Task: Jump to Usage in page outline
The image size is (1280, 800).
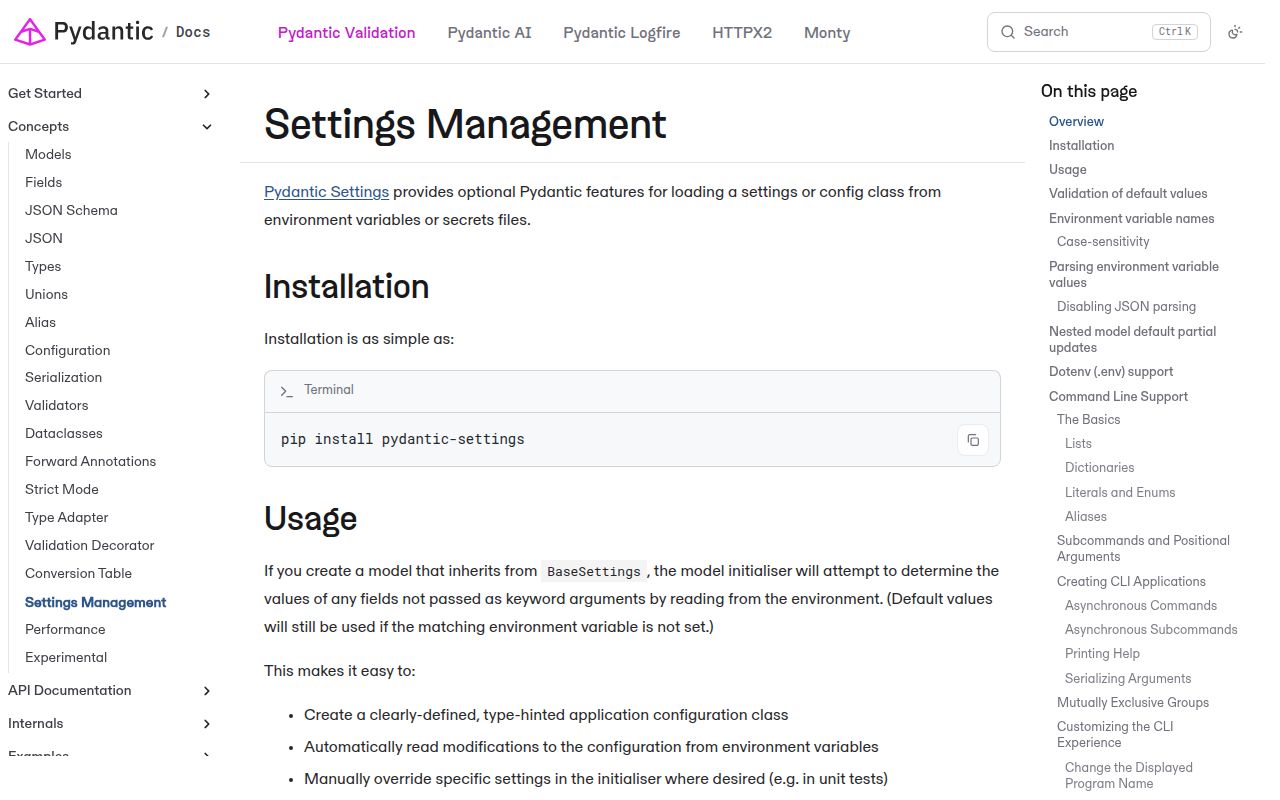Action: point(1067,169)
